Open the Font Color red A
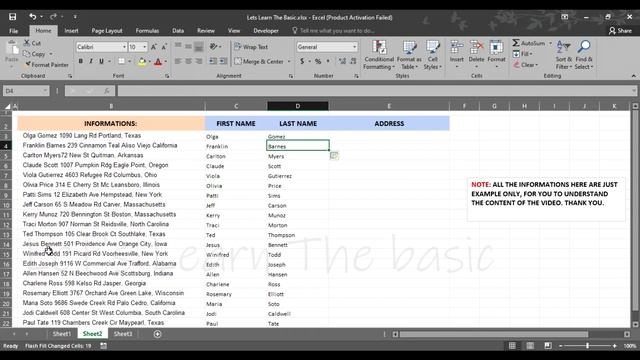The width and height of the screenshot is (640, 360). (158, 61)
